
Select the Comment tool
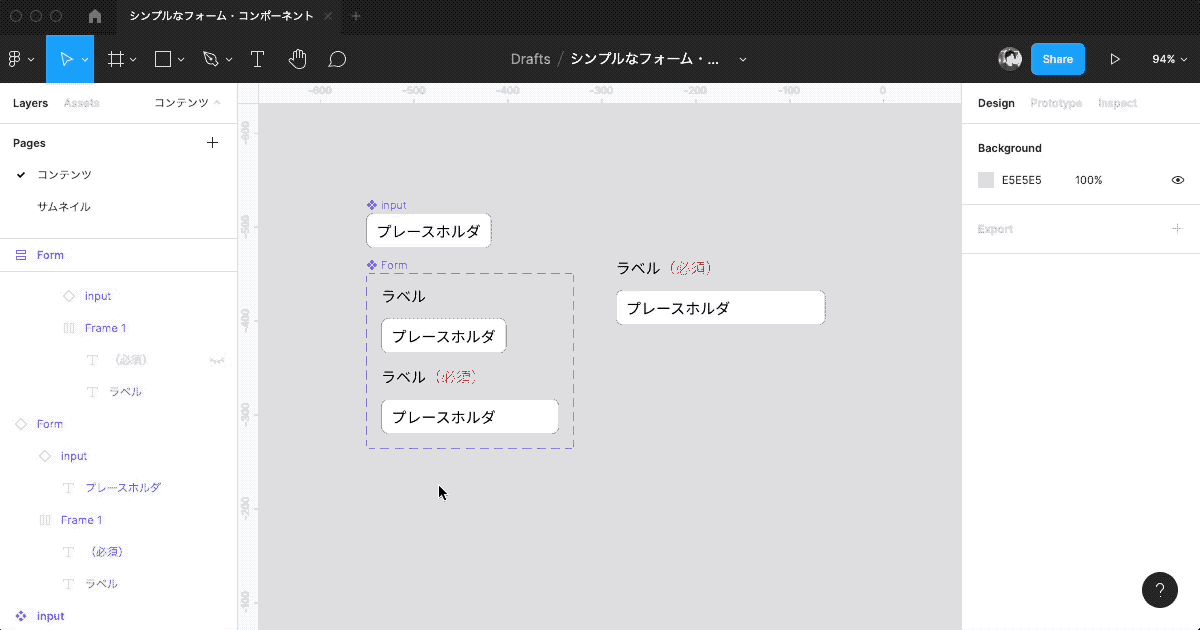tap(337, 59)
